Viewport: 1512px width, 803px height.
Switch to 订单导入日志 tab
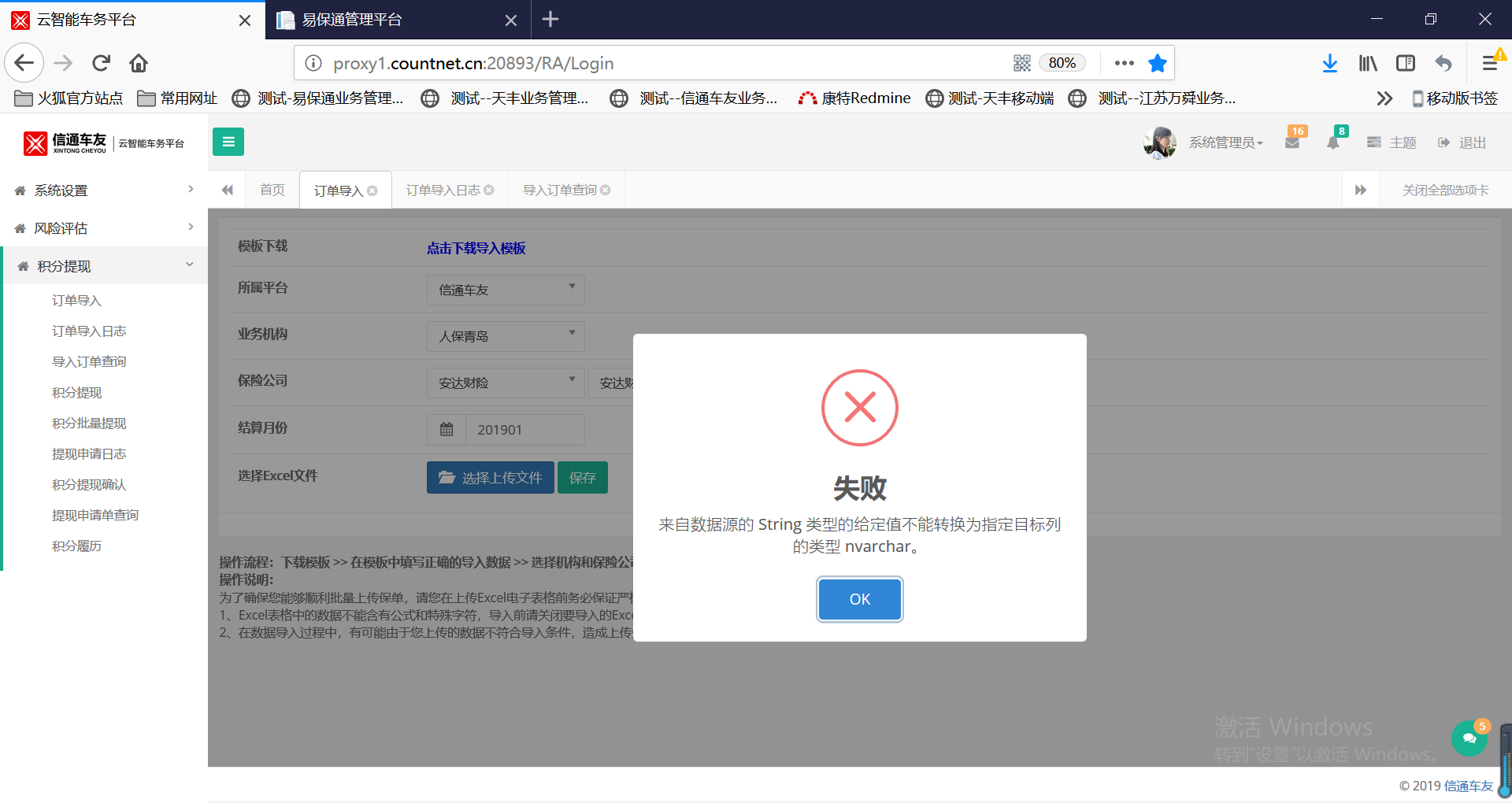point(443,190)
